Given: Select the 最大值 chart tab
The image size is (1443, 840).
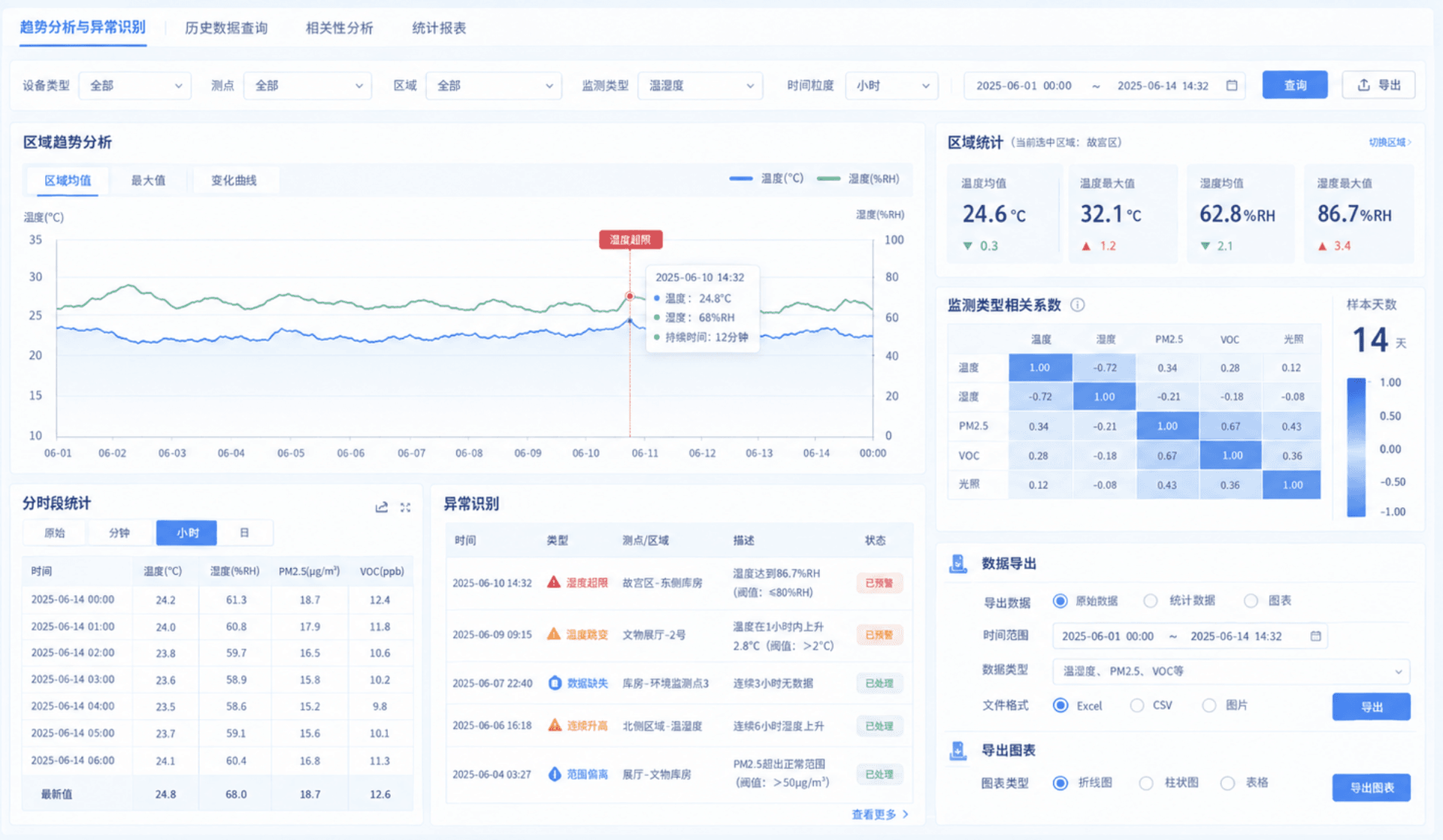Looking at the screenshot, I should click(148, 180).
